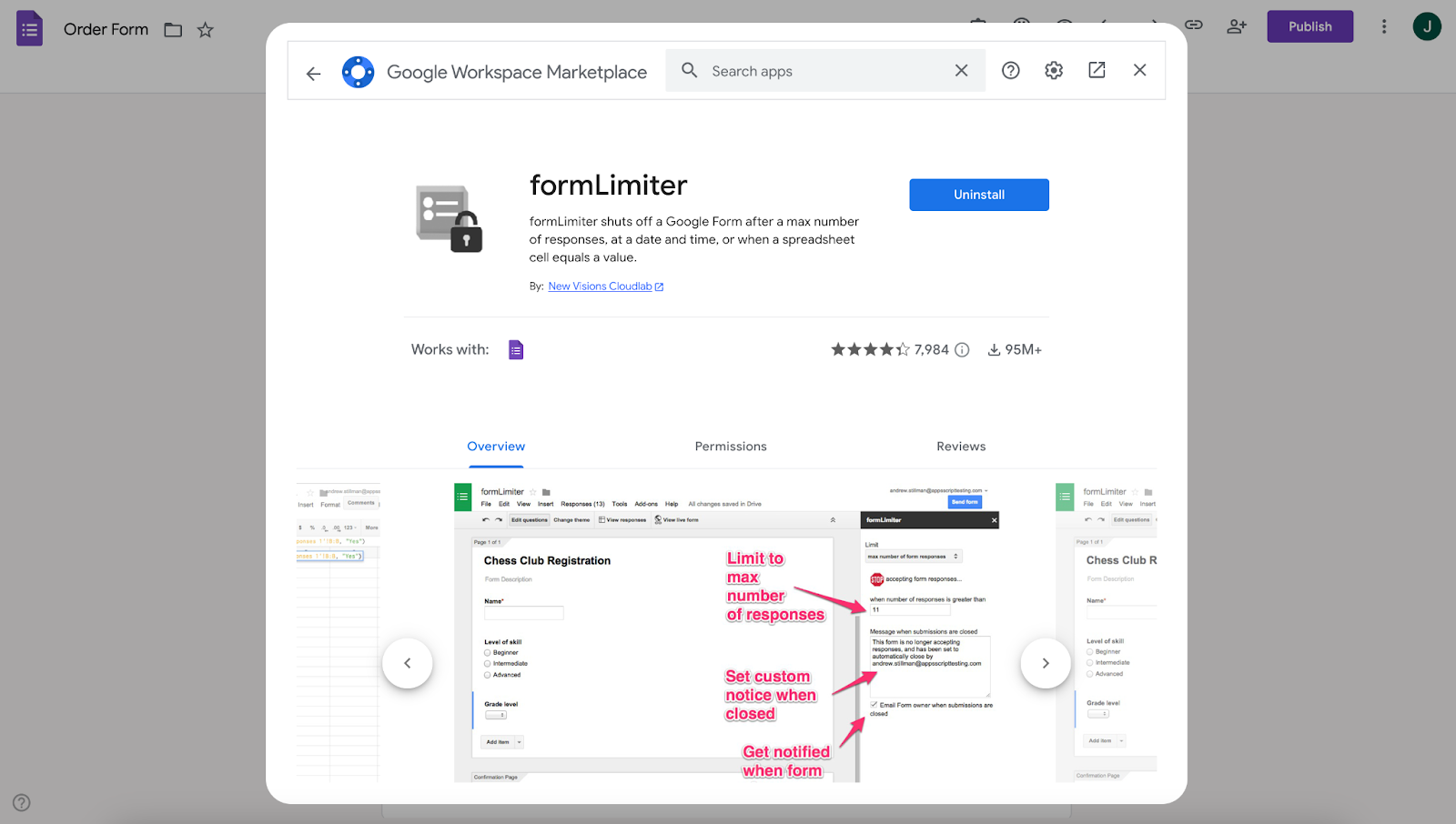Add collaborators to the form
This screenshot has width=1456, height=824.
coord(1237,26)
